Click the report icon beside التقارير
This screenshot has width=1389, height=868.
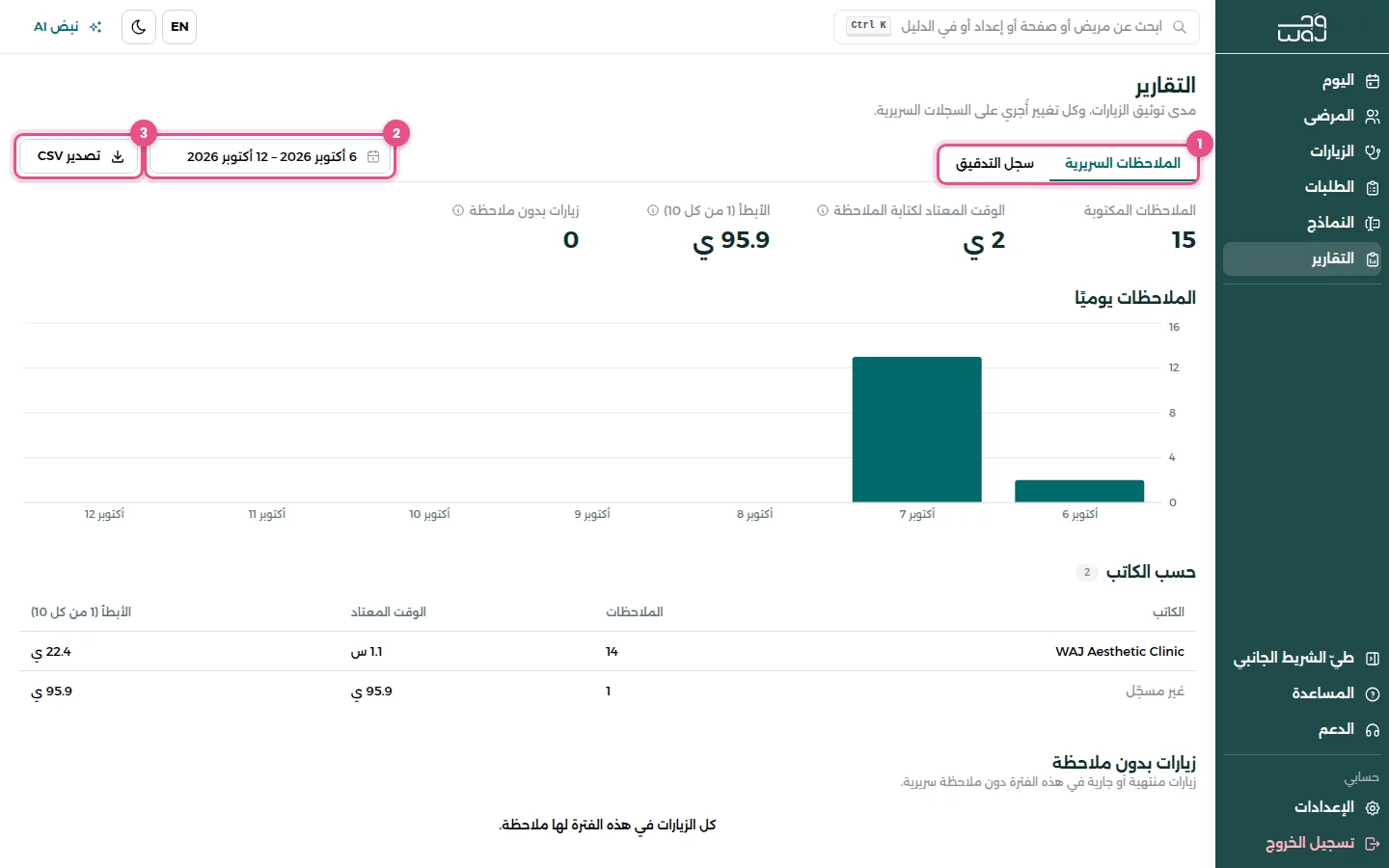[1373, 259]
